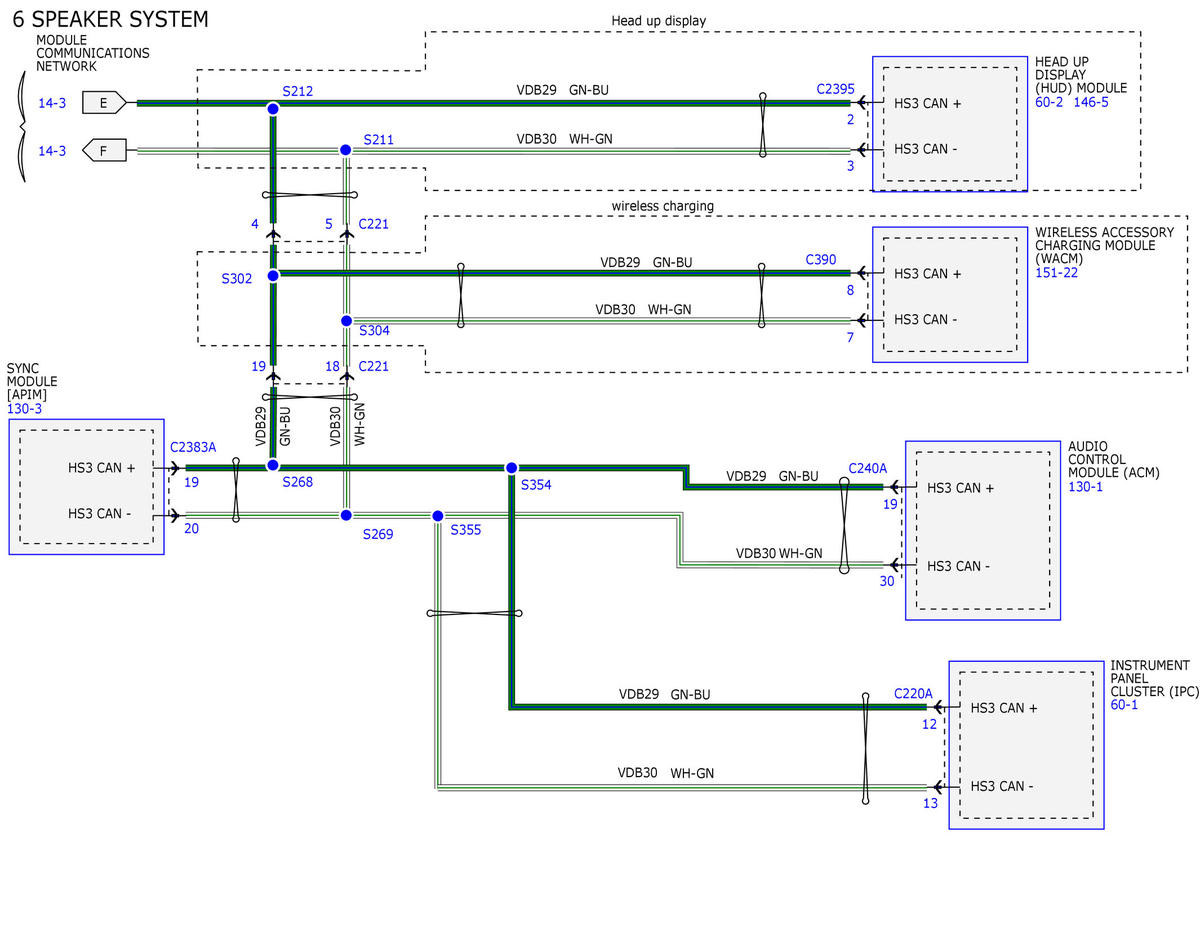This screenshot has width=1200, height=927.
Task: Open the 146-5 page reference link
Action: tap(1091, 102)
